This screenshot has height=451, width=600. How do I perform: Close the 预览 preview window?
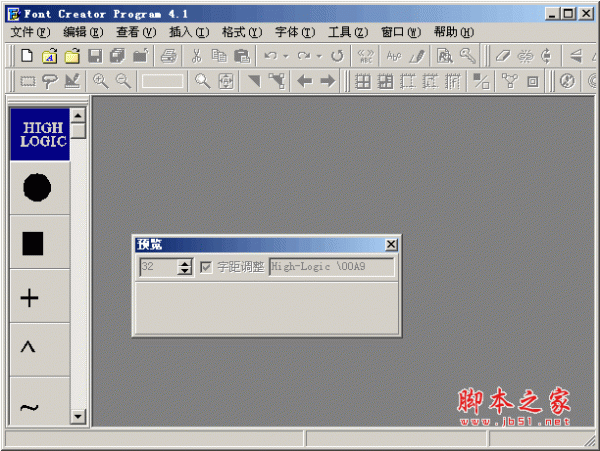[391, 244]
